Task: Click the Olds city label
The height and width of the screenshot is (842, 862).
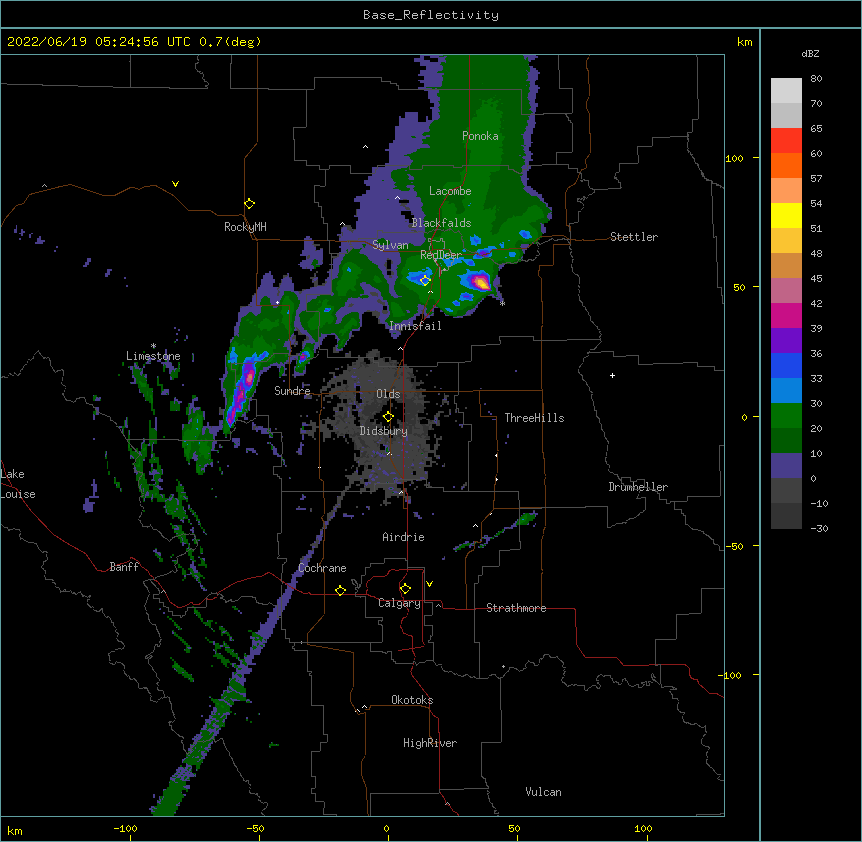Action: (x=388, y=394)
